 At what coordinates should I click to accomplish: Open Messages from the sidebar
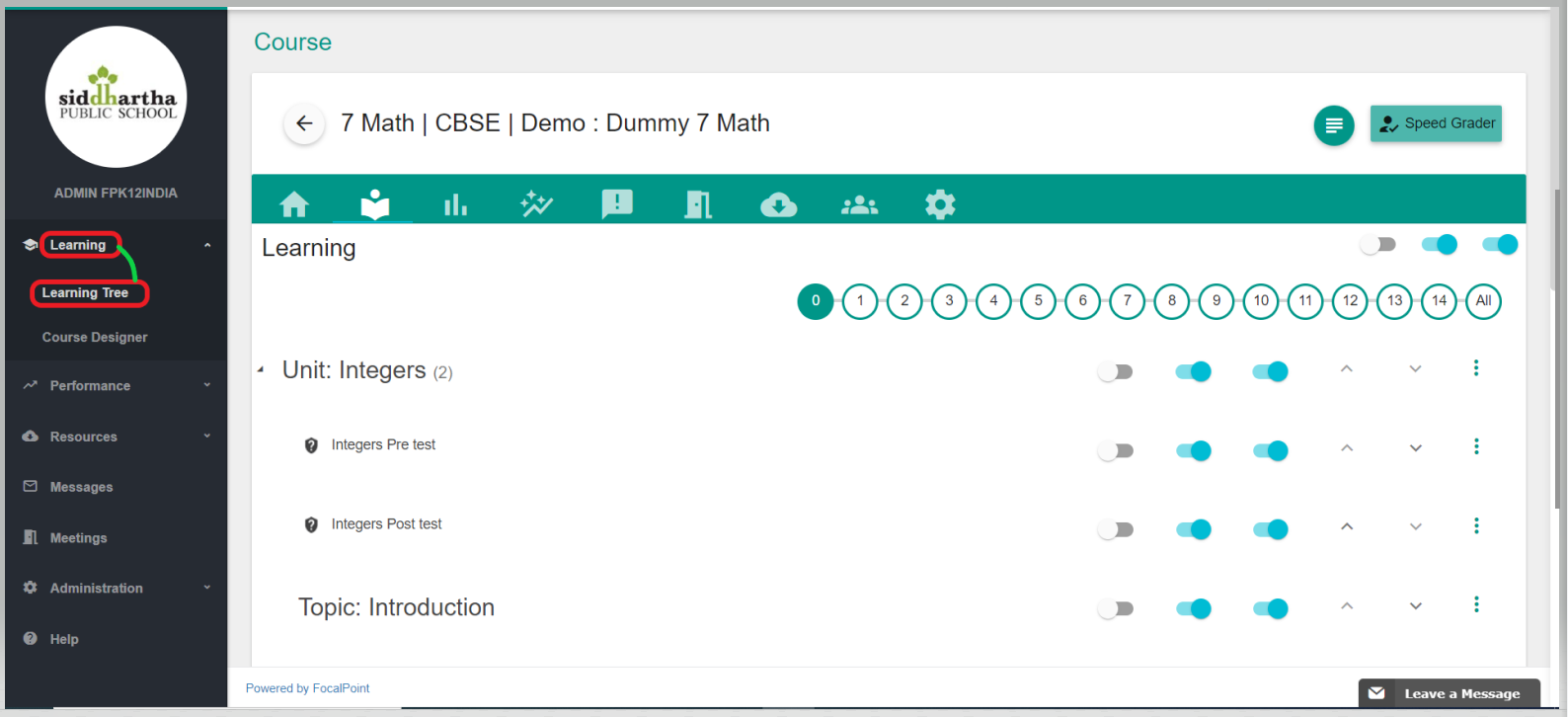click(81, 487)
